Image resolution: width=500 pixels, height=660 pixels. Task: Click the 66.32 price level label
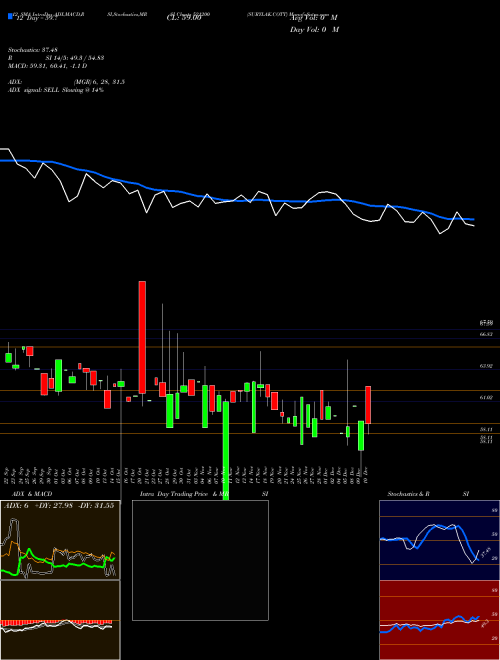[x=486, y=334]
